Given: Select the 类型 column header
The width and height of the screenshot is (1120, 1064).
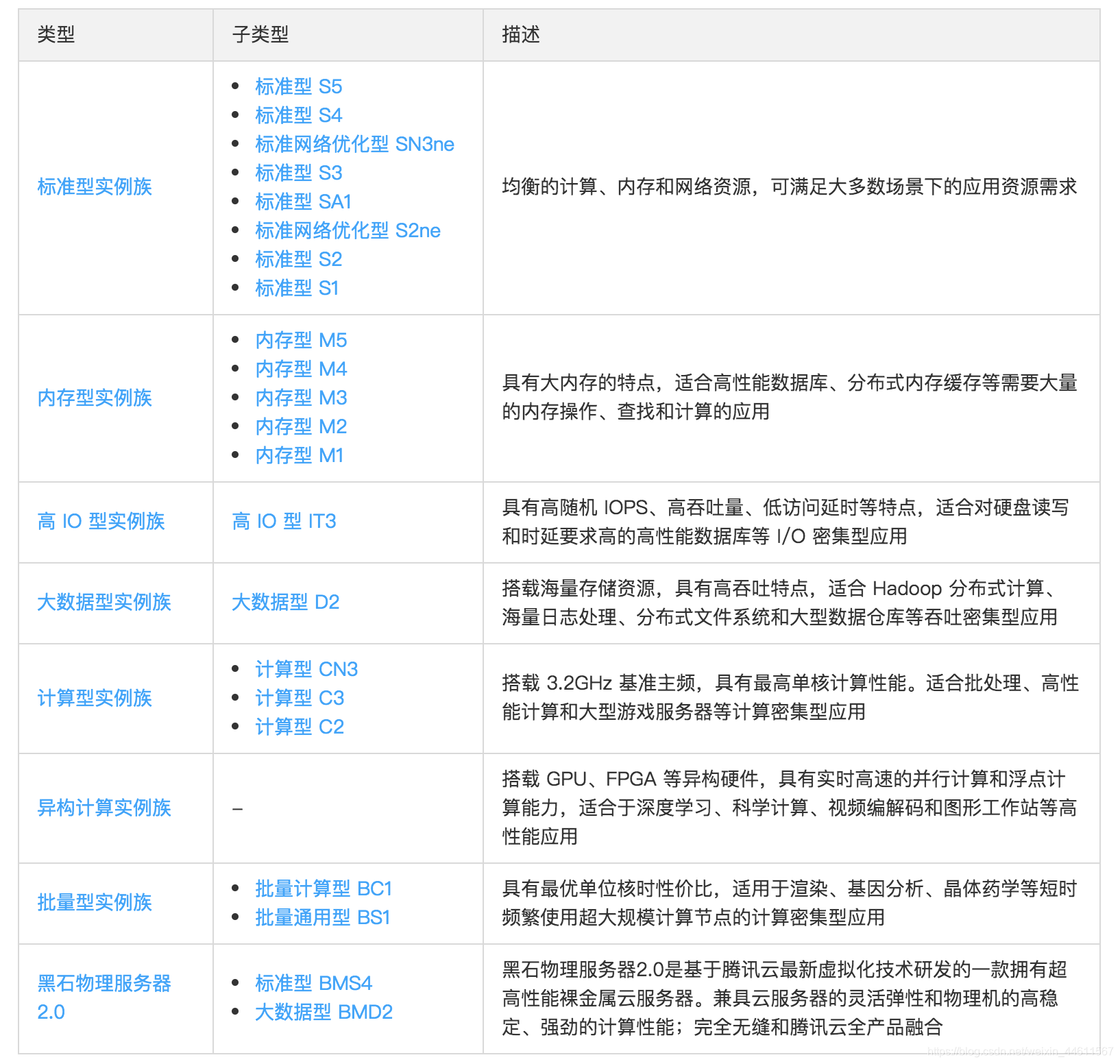Looking at the screenshot, I should 56,34.
